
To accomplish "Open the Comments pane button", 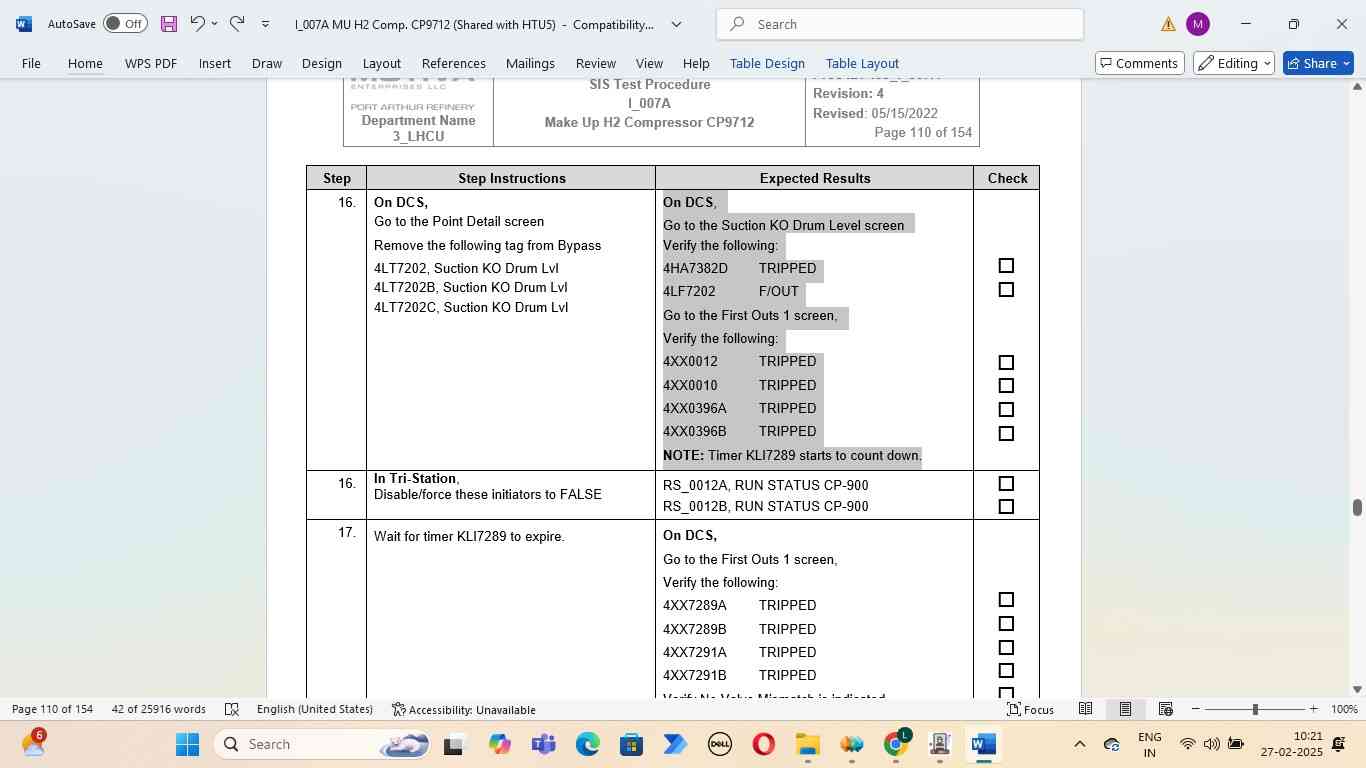I will click(1140, 63).
